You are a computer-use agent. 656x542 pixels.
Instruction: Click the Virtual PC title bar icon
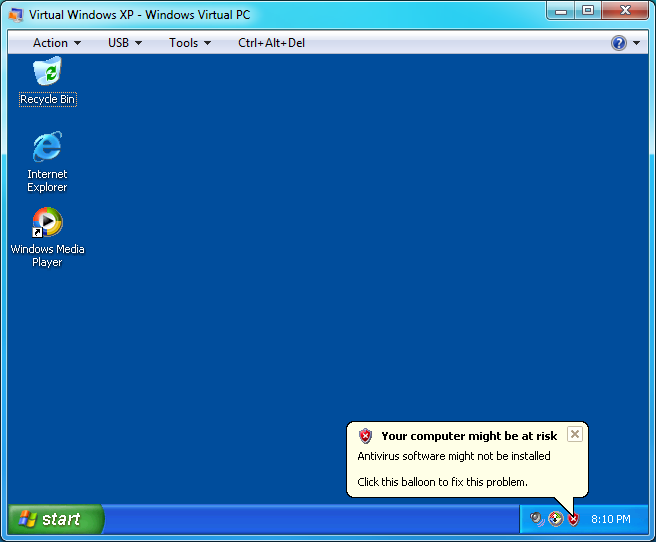[x=15, y=15]
